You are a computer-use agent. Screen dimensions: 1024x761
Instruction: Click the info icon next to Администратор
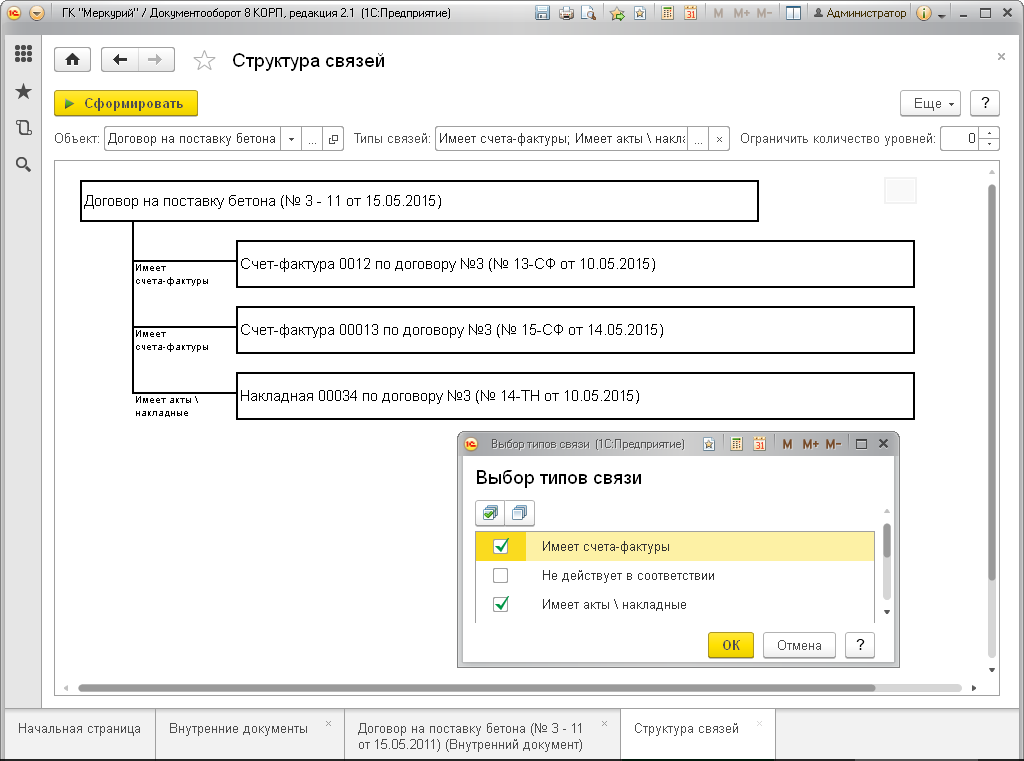923,13
